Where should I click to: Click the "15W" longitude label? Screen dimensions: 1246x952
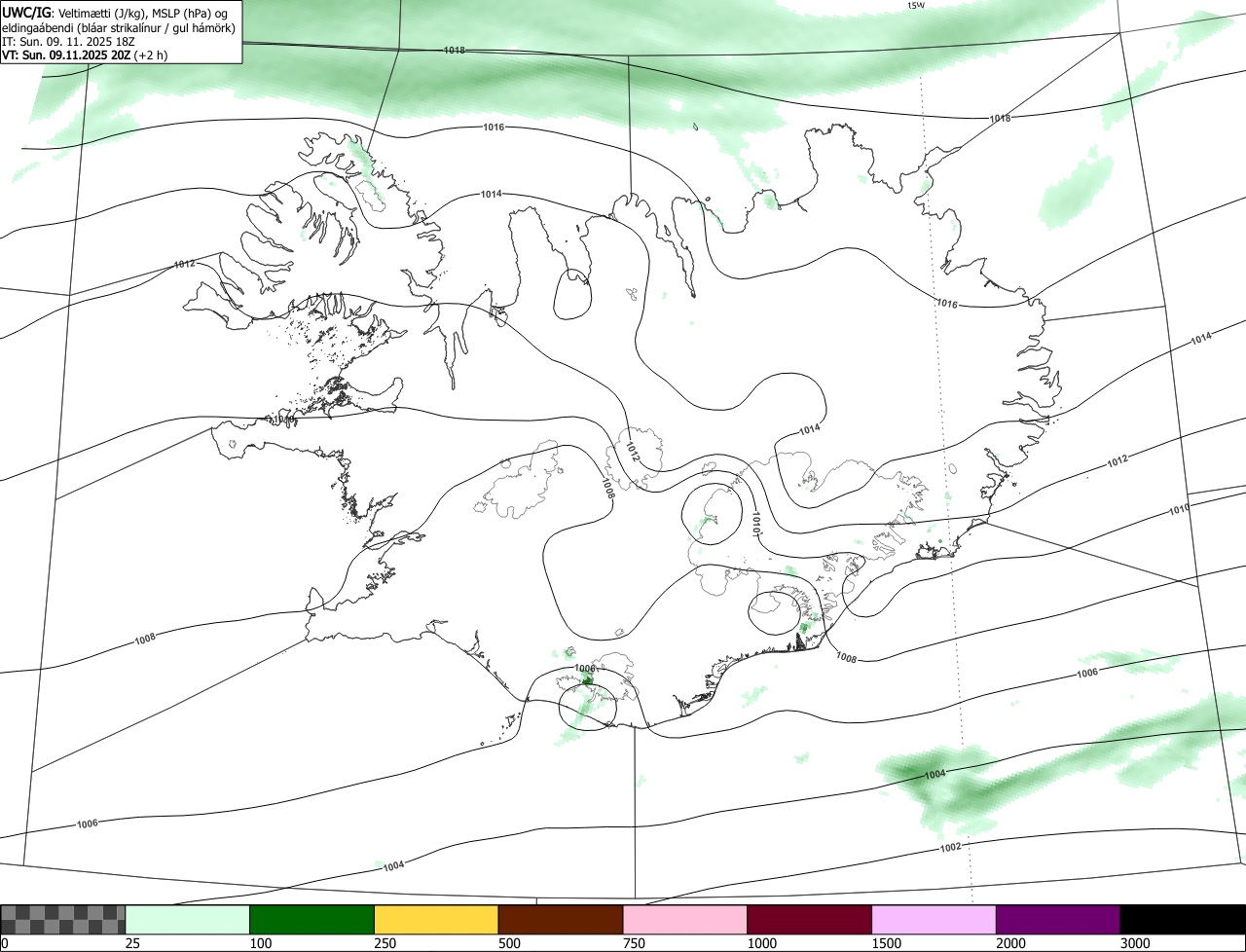coord(915,5)
